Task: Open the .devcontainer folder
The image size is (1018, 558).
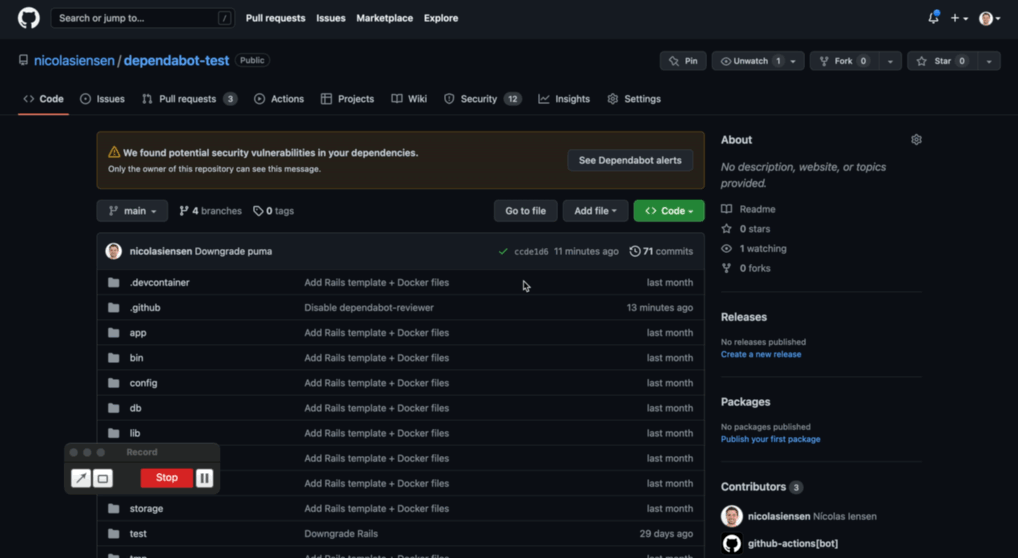Action: pyautogui.click(x=160, y=283)
